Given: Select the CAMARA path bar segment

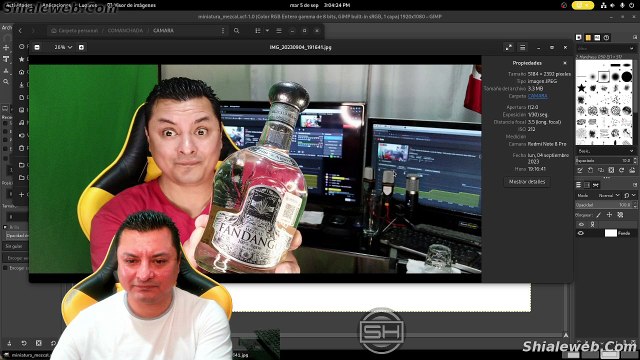Looking at the screenshot, I should point(163,31).
